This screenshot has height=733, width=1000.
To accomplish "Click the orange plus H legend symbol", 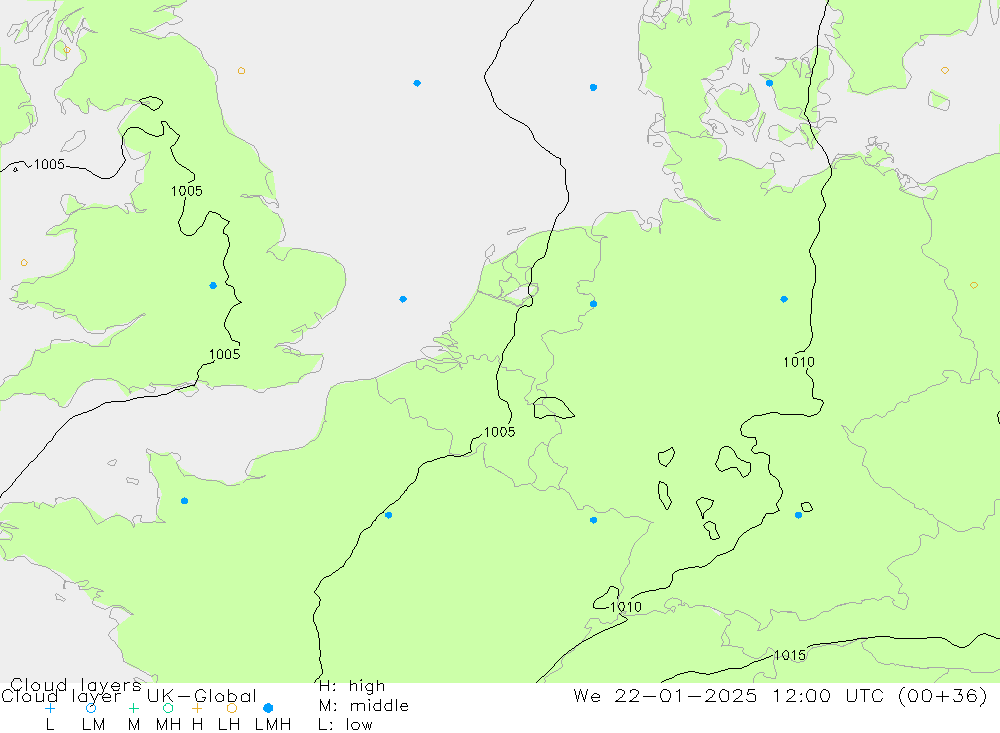I will 197,708.
